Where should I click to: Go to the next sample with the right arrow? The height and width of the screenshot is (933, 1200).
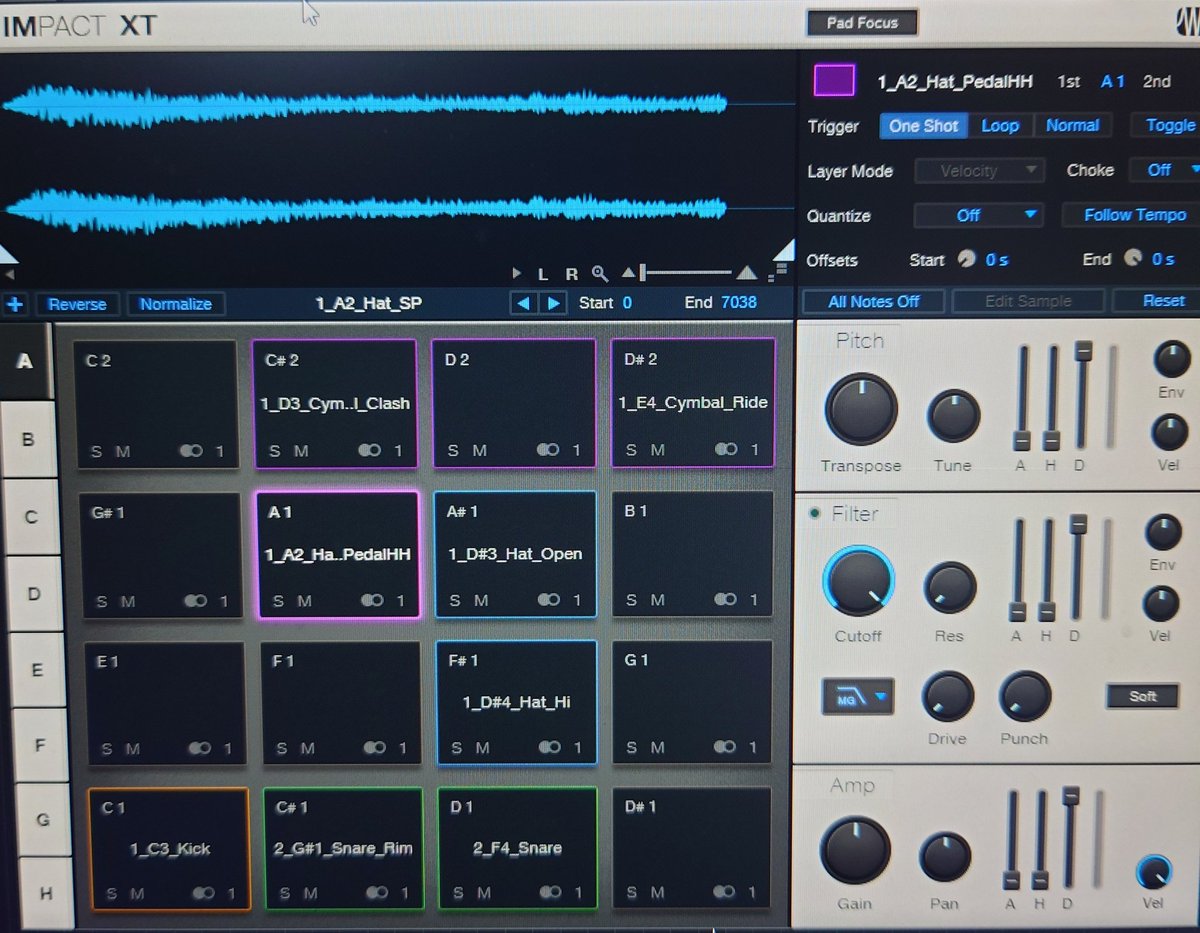[553, 303]
